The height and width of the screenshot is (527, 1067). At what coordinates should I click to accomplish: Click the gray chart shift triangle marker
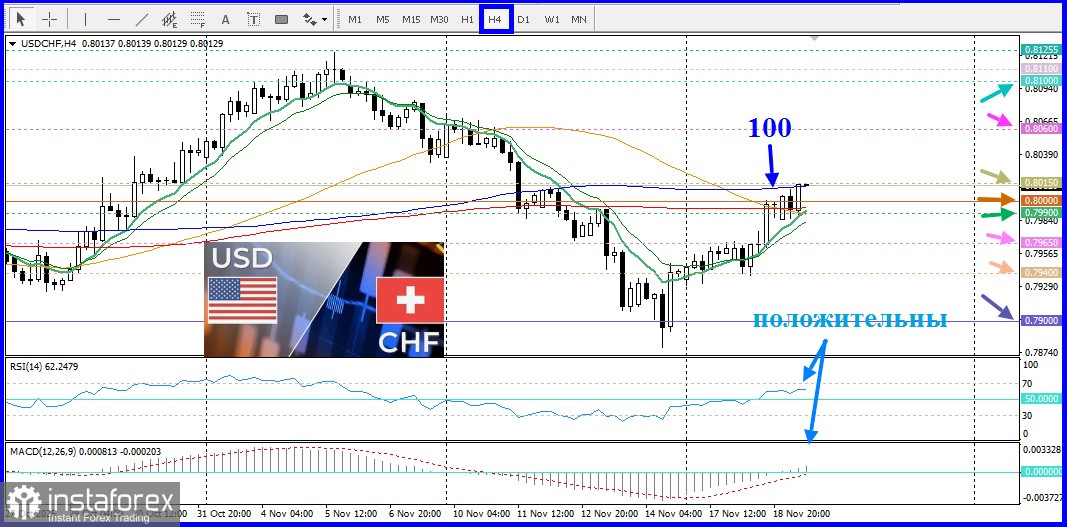tap(813, 39)
